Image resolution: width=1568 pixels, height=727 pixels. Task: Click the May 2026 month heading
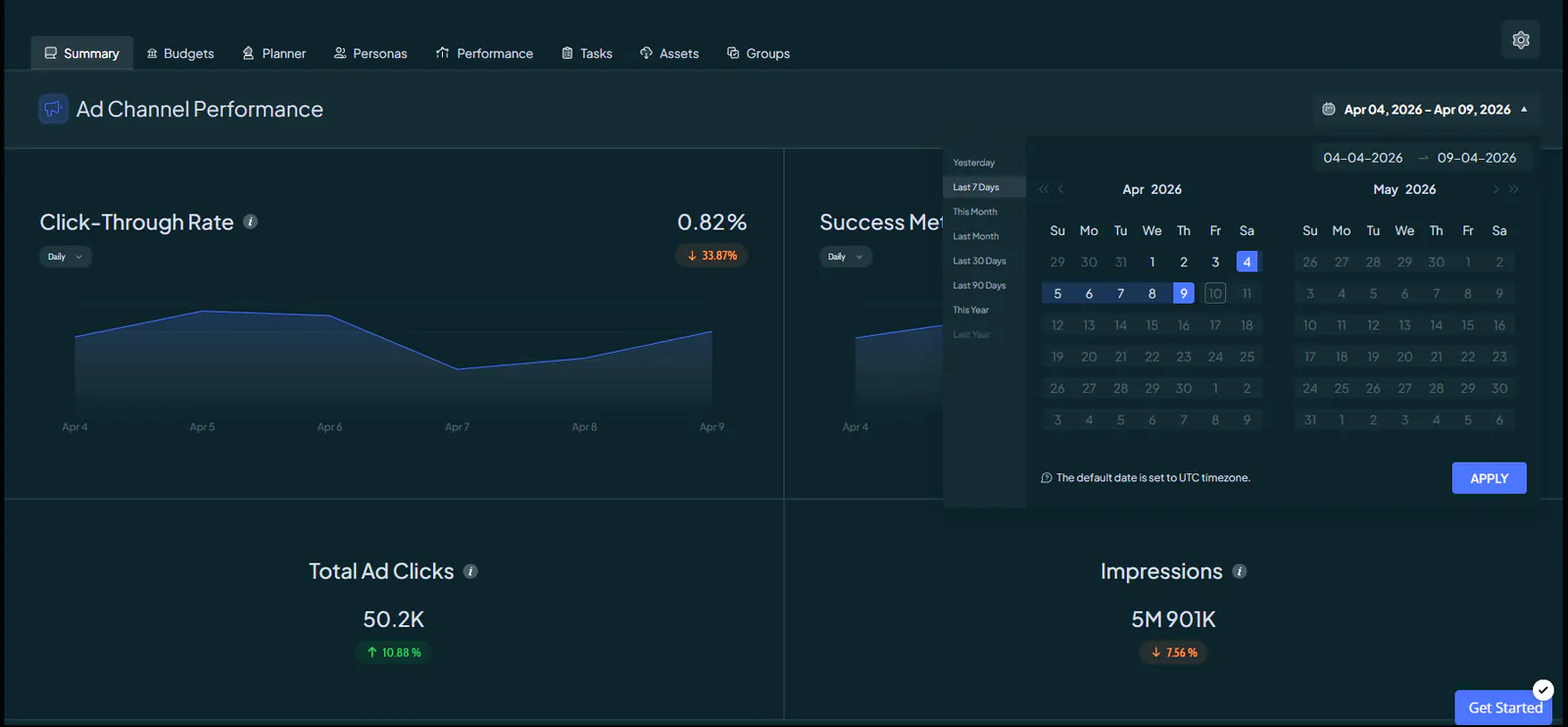[x=1404, y=189]
